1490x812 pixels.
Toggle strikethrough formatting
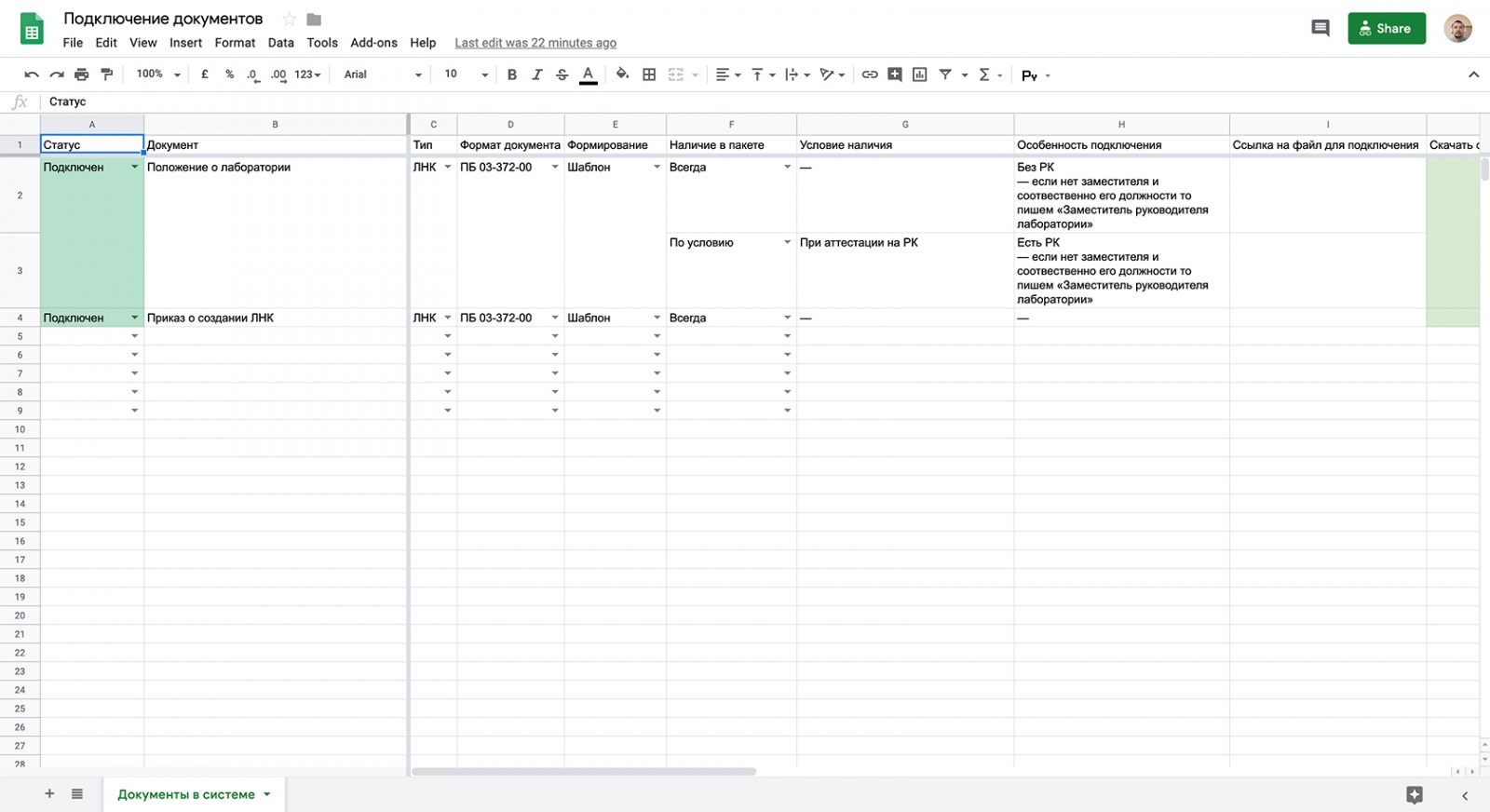(x=562, y=74)
